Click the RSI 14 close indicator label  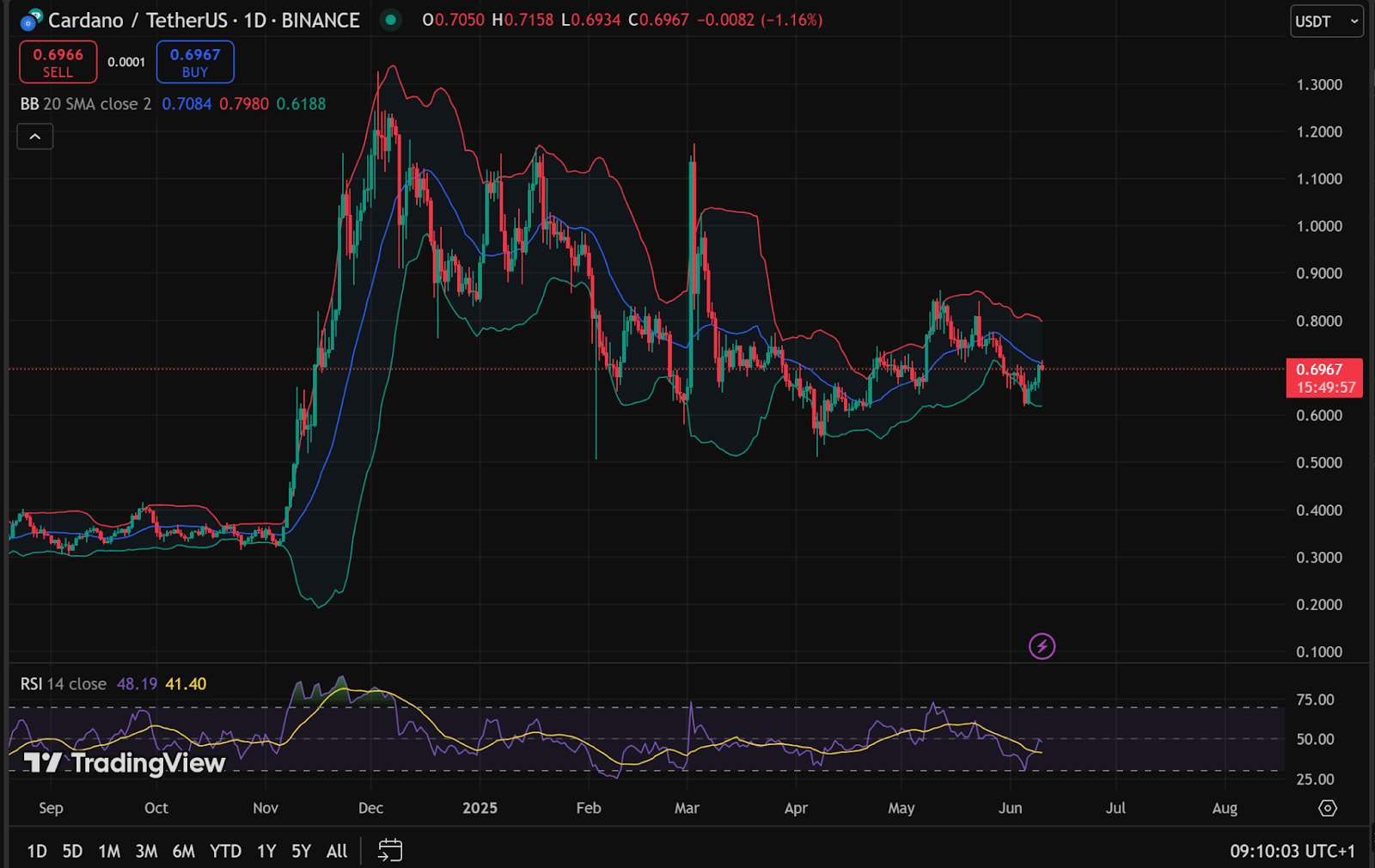64,684
